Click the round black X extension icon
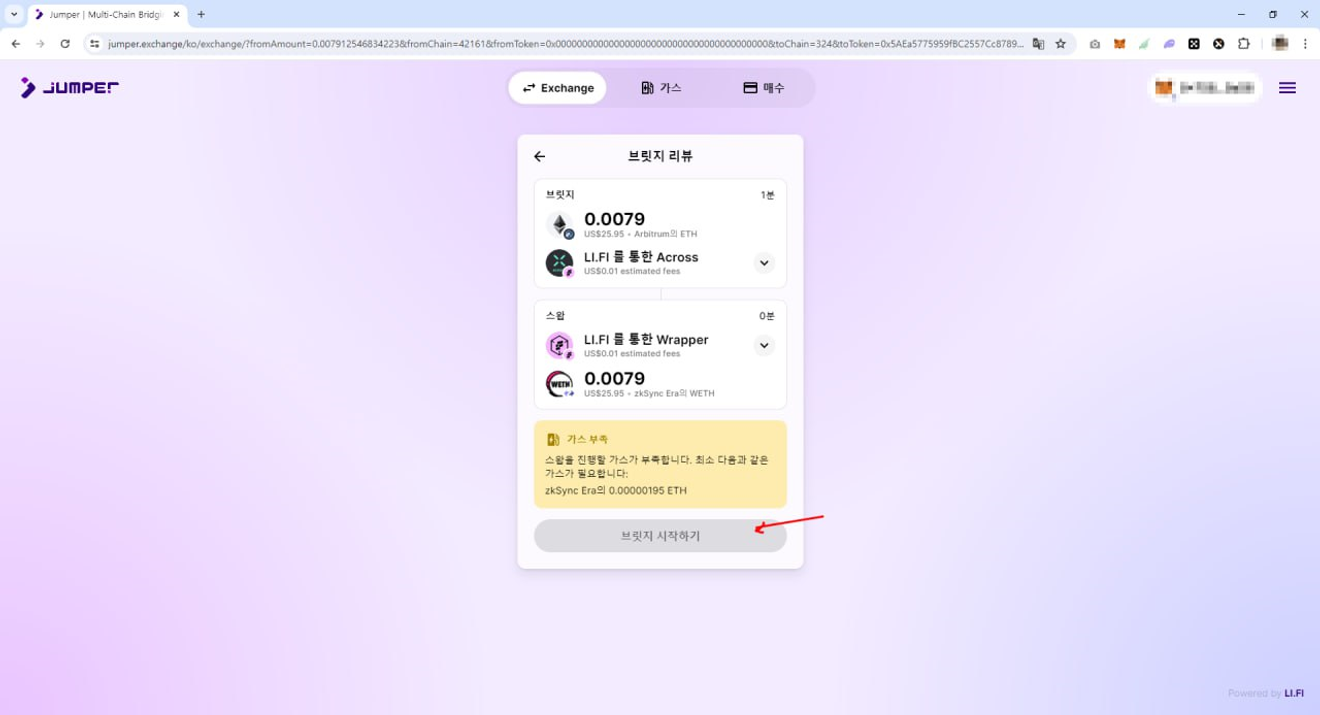Image resolution: width=1320 pixels, height=715 pixels. [x=1218, y=44]
